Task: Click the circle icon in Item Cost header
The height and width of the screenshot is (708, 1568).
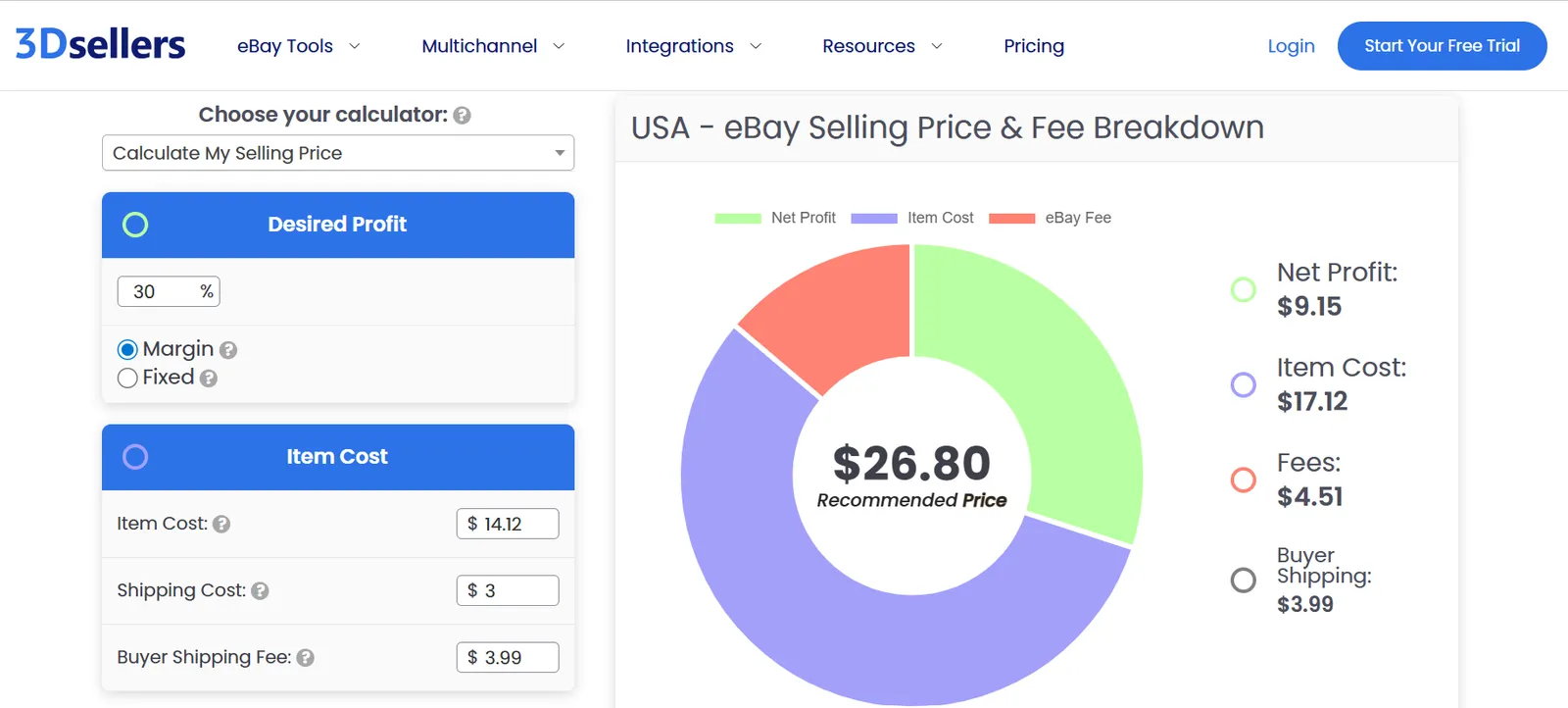Action: point(135,457)
